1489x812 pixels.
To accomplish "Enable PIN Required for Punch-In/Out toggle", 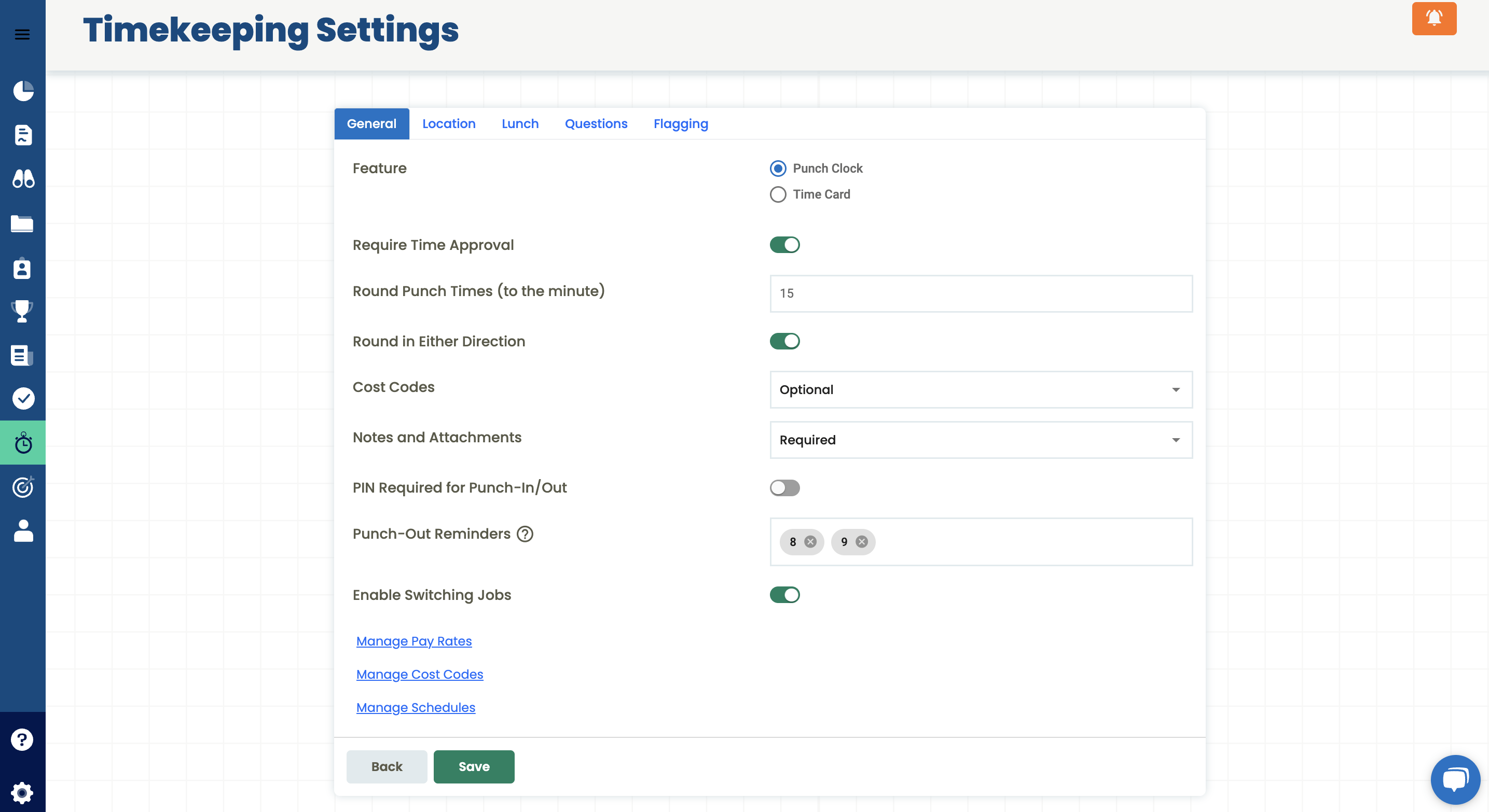I will (x=784, y=488).
